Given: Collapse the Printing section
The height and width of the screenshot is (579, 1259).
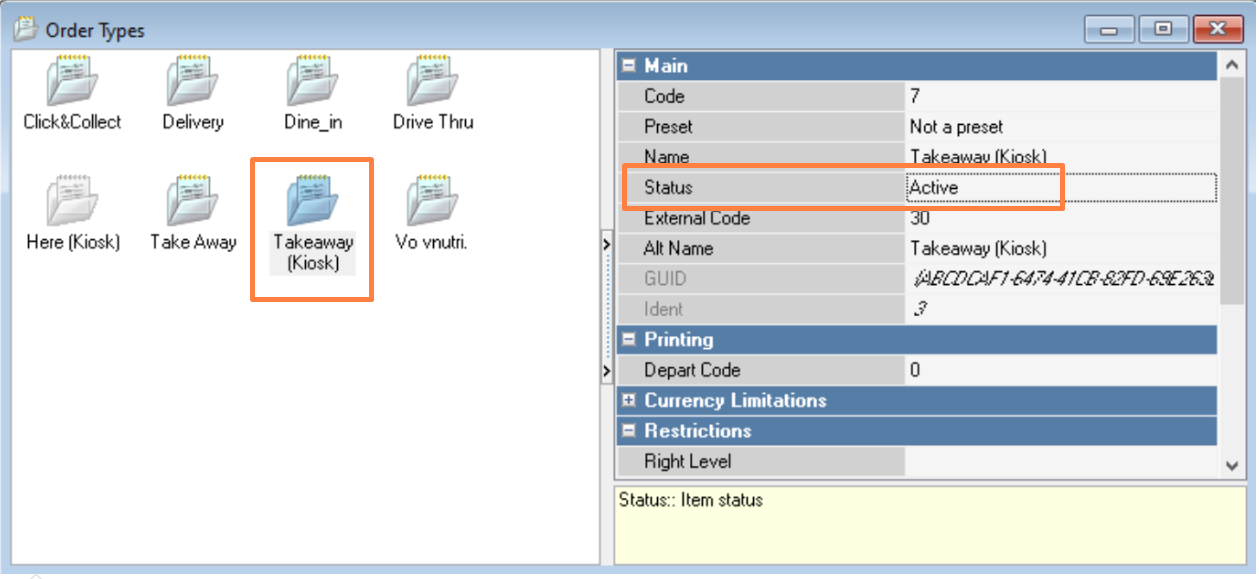Looking at the screenshot, I should 629,340.
